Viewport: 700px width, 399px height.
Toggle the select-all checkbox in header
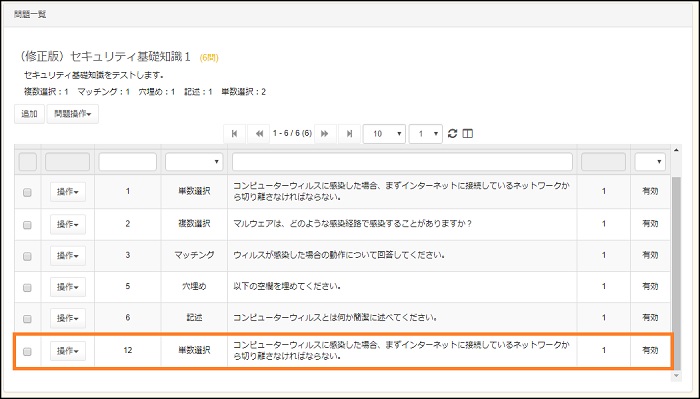click(28, 162)
